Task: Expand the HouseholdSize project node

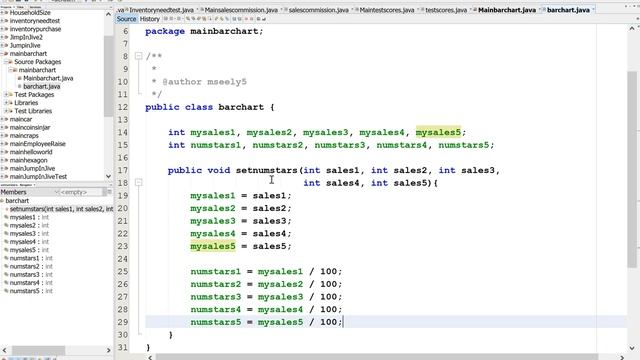Action: coord(2,13)
